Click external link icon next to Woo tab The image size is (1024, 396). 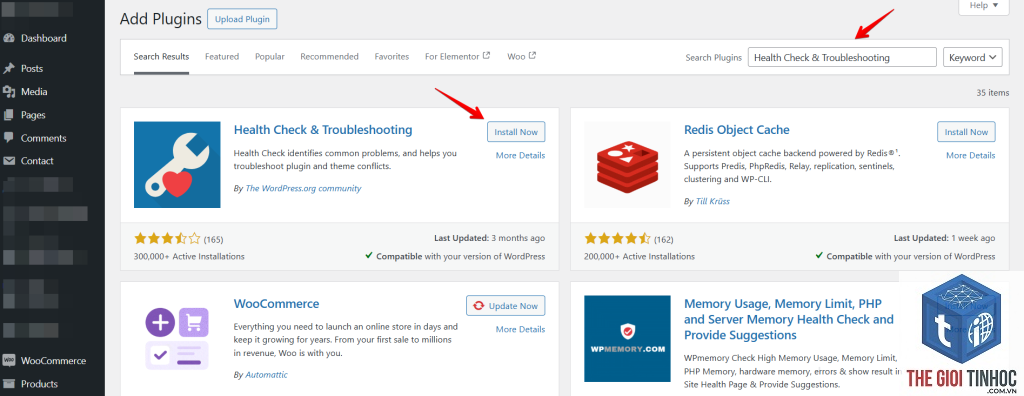532,56
